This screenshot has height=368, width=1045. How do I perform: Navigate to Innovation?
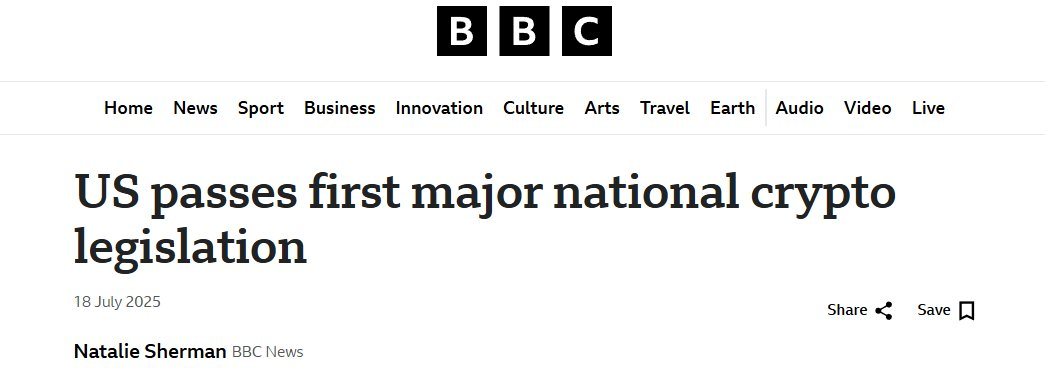point(439,108)
